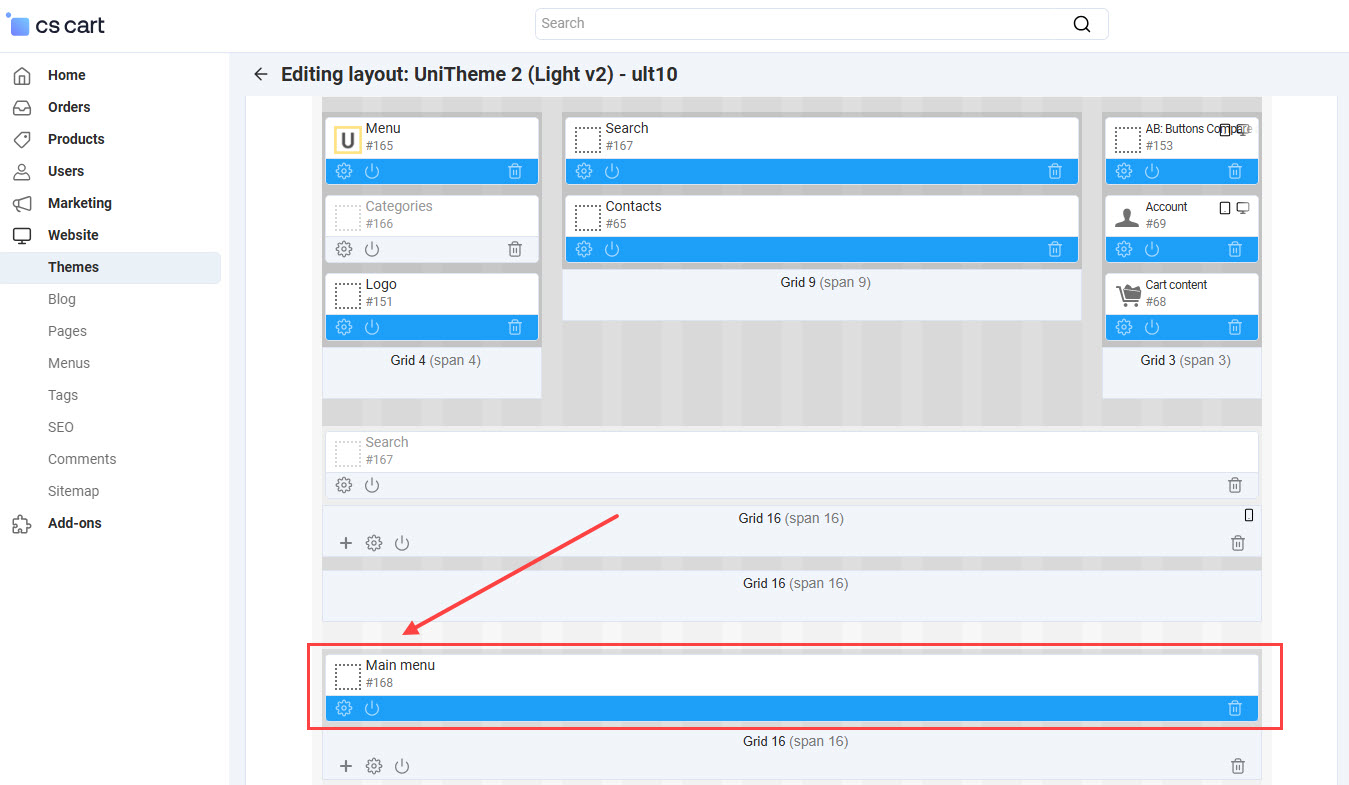The width and height of the screenshot is (1349, 785).
Task: Open settings gear of AB: Buttons #153 block
Action: point(1124,171)
